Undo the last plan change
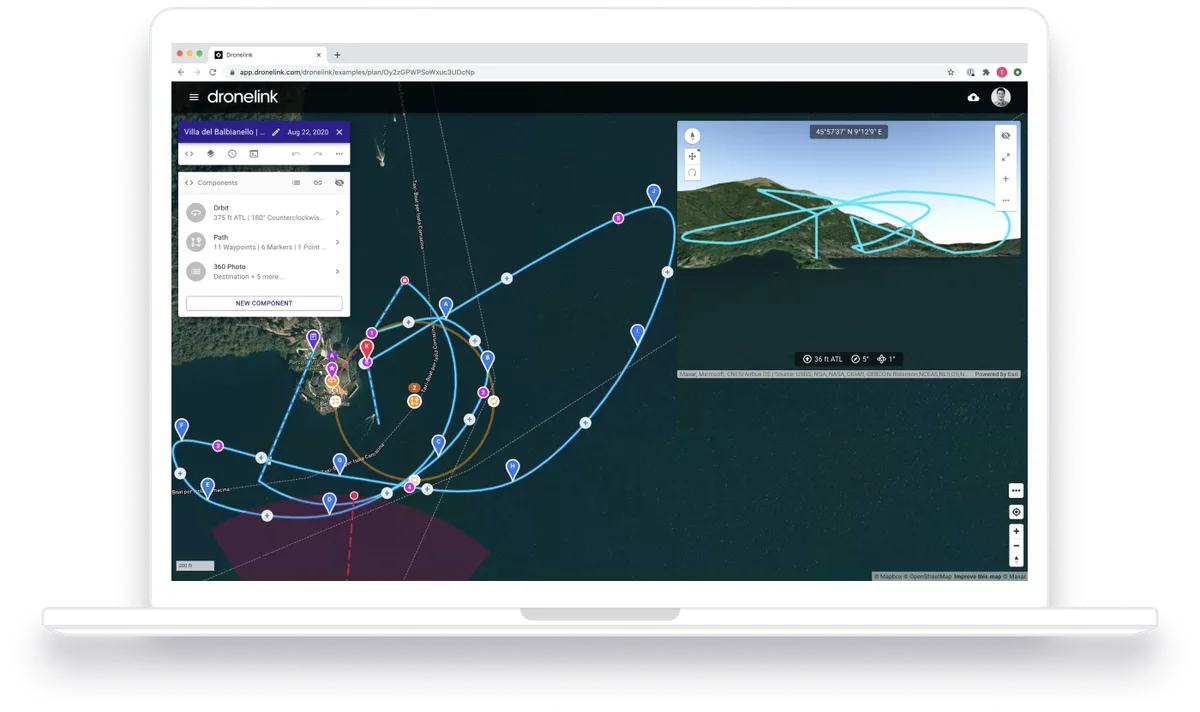The width and height of the screenshot is (1200, 712). [x=296, y=154]
